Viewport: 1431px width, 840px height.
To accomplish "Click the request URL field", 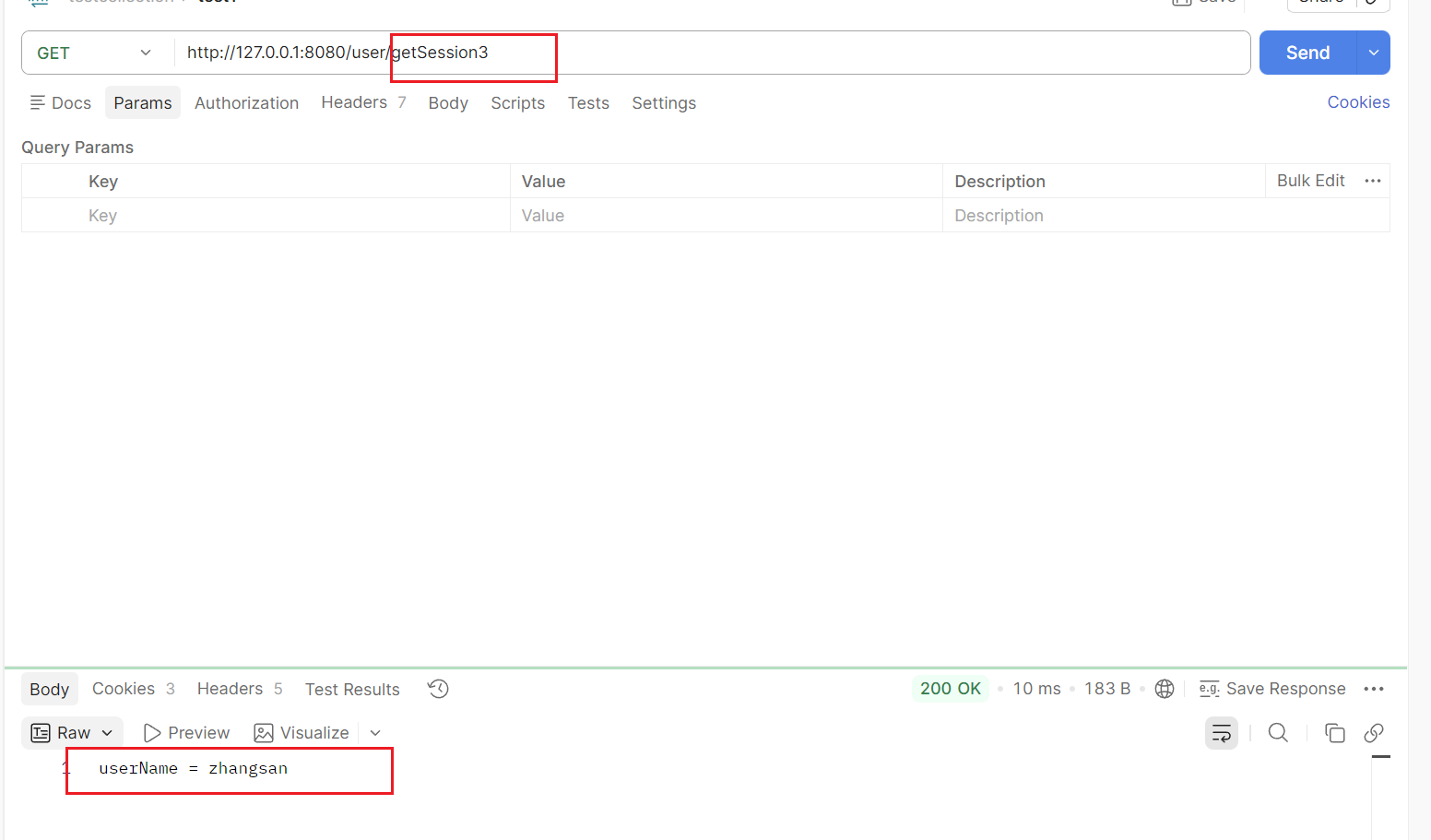I will pos(712,53).
